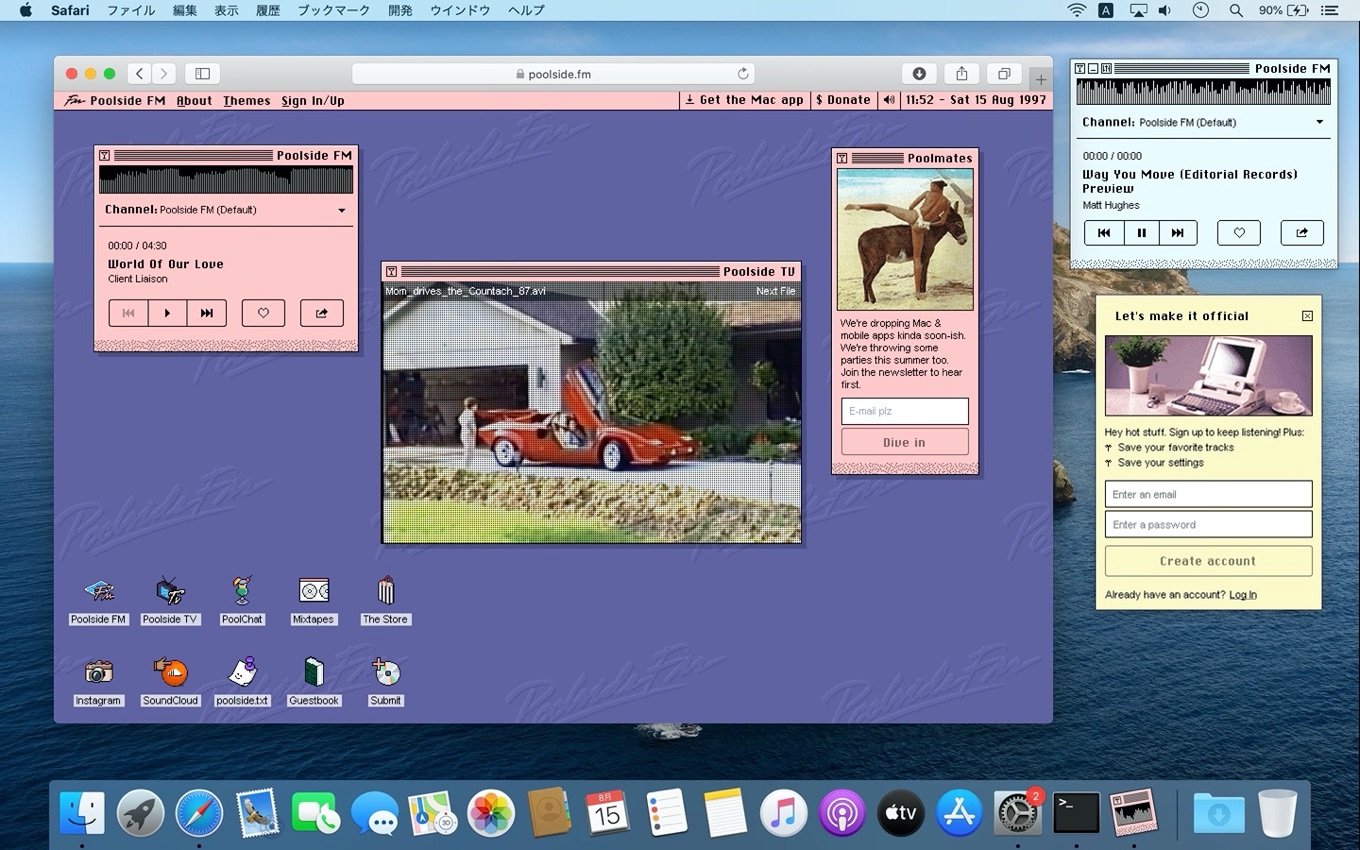
Task: Open the Poolside FM desktop icon
Action: coord(98,600)
